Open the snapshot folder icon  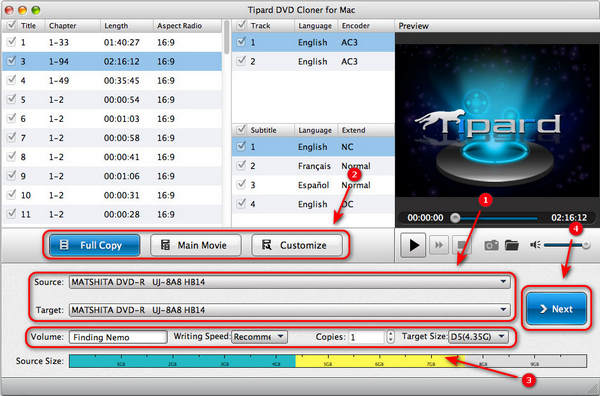pyautogui.click(x=512, y=245)
